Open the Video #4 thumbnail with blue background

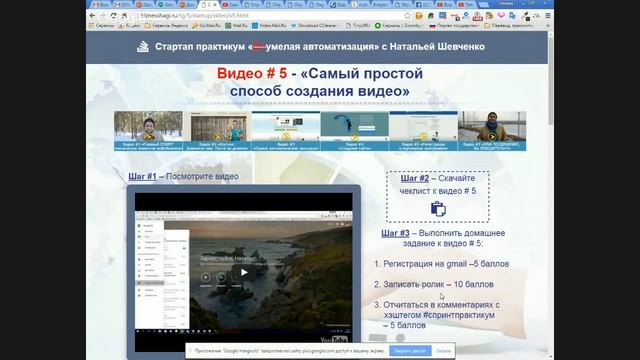click(354, 131)
